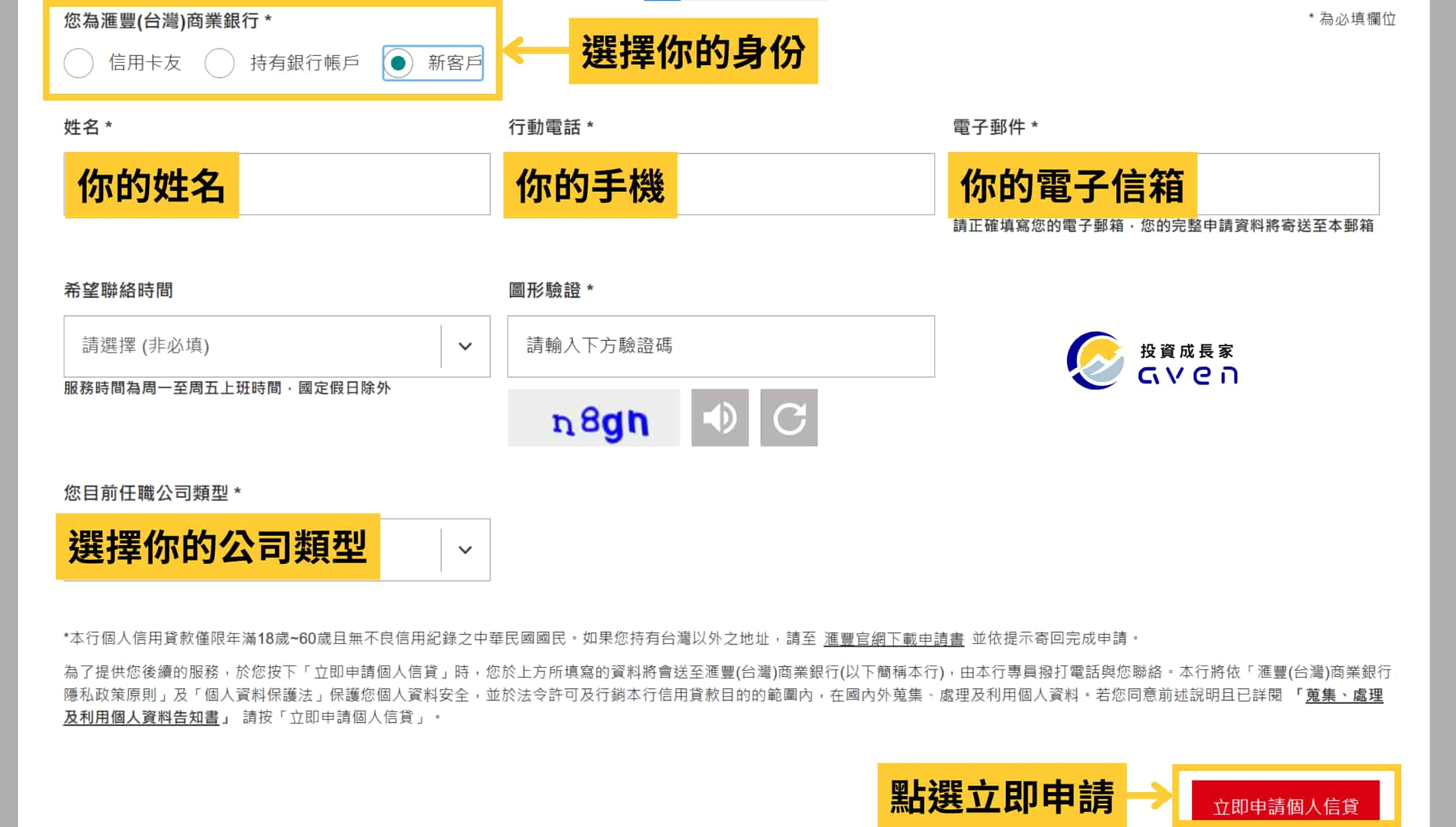Select the 新客戶 radio option
This screenshot has width=1456, height=827.
[398, 63]
